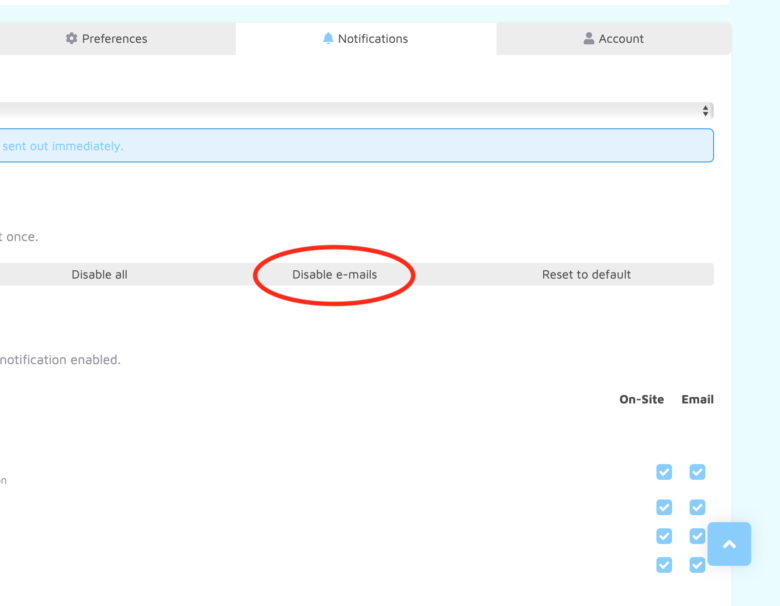Image resolution: width=780 pixels, height=606 pixels.
Task: Disable the third row Email notification checkbox
Action: click(697, 536)
